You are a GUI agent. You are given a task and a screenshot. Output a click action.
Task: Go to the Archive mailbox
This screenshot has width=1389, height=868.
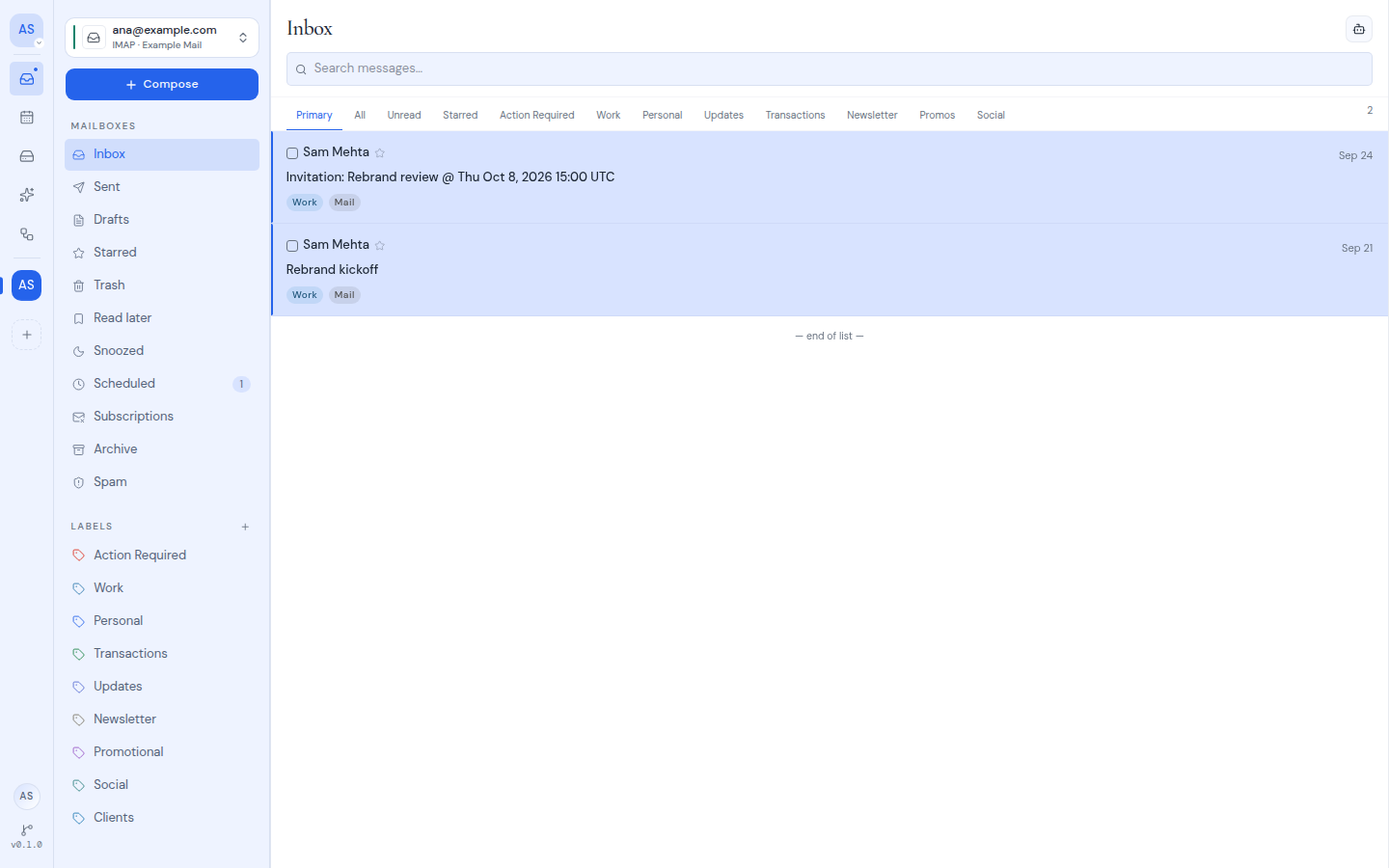162,449
